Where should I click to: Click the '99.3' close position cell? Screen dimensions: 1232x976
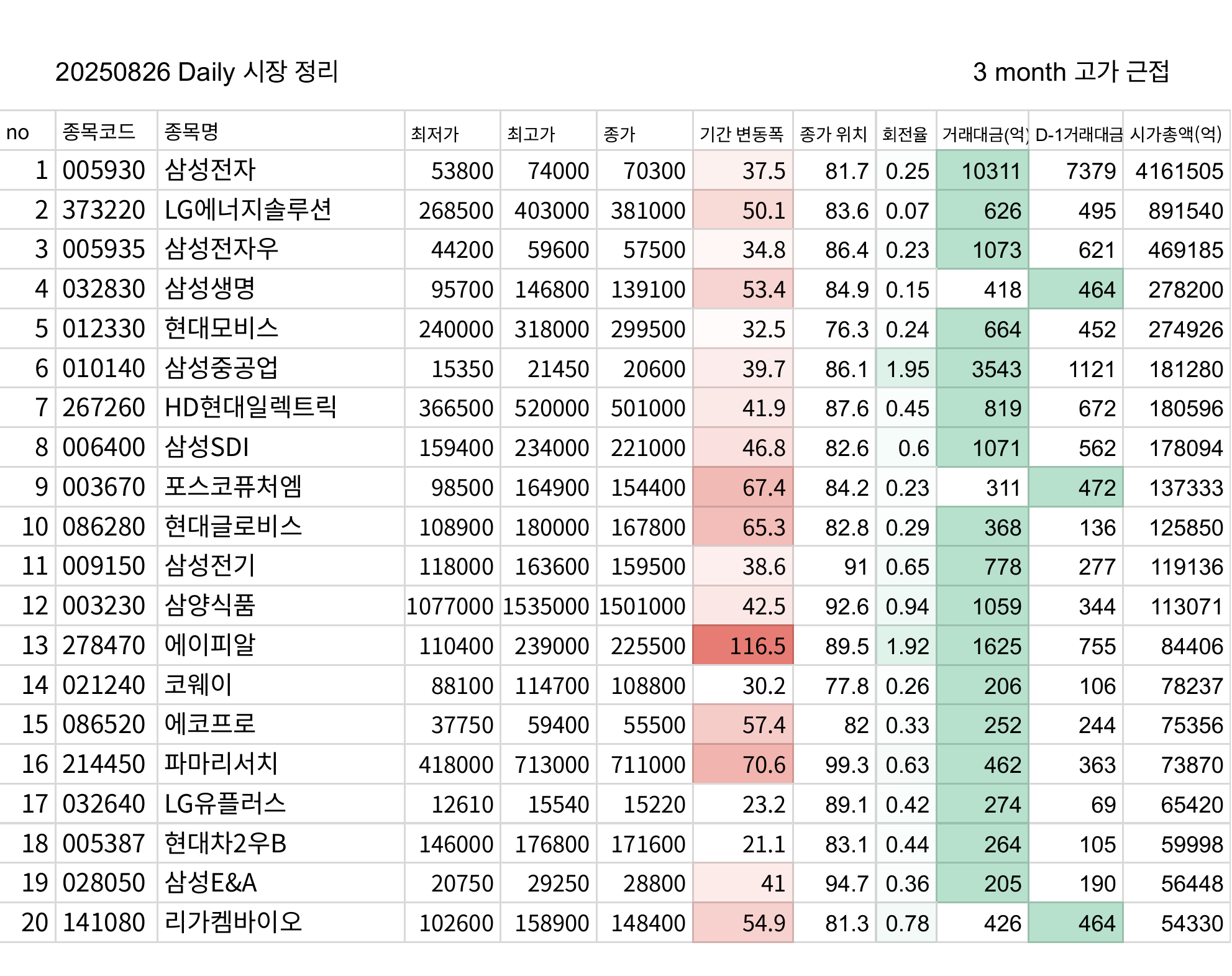coord(834,764)
